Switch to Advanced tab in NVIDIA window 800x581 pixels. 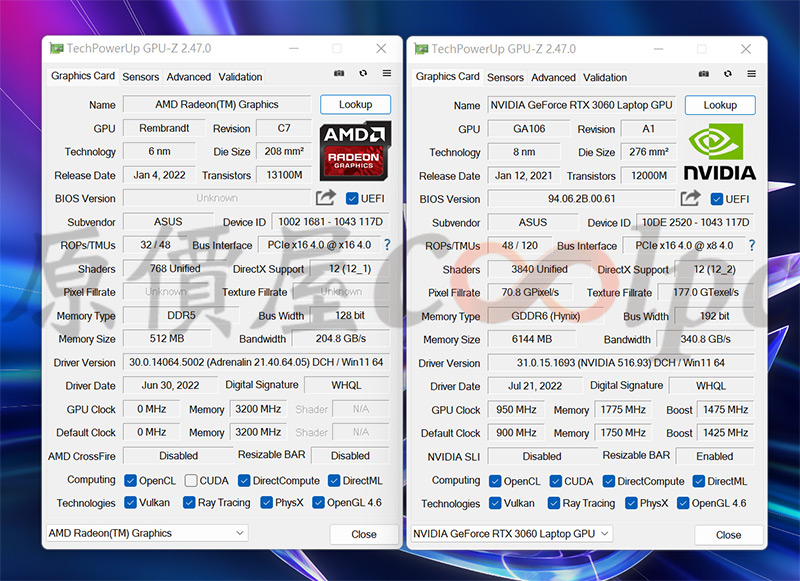point(553,78)
